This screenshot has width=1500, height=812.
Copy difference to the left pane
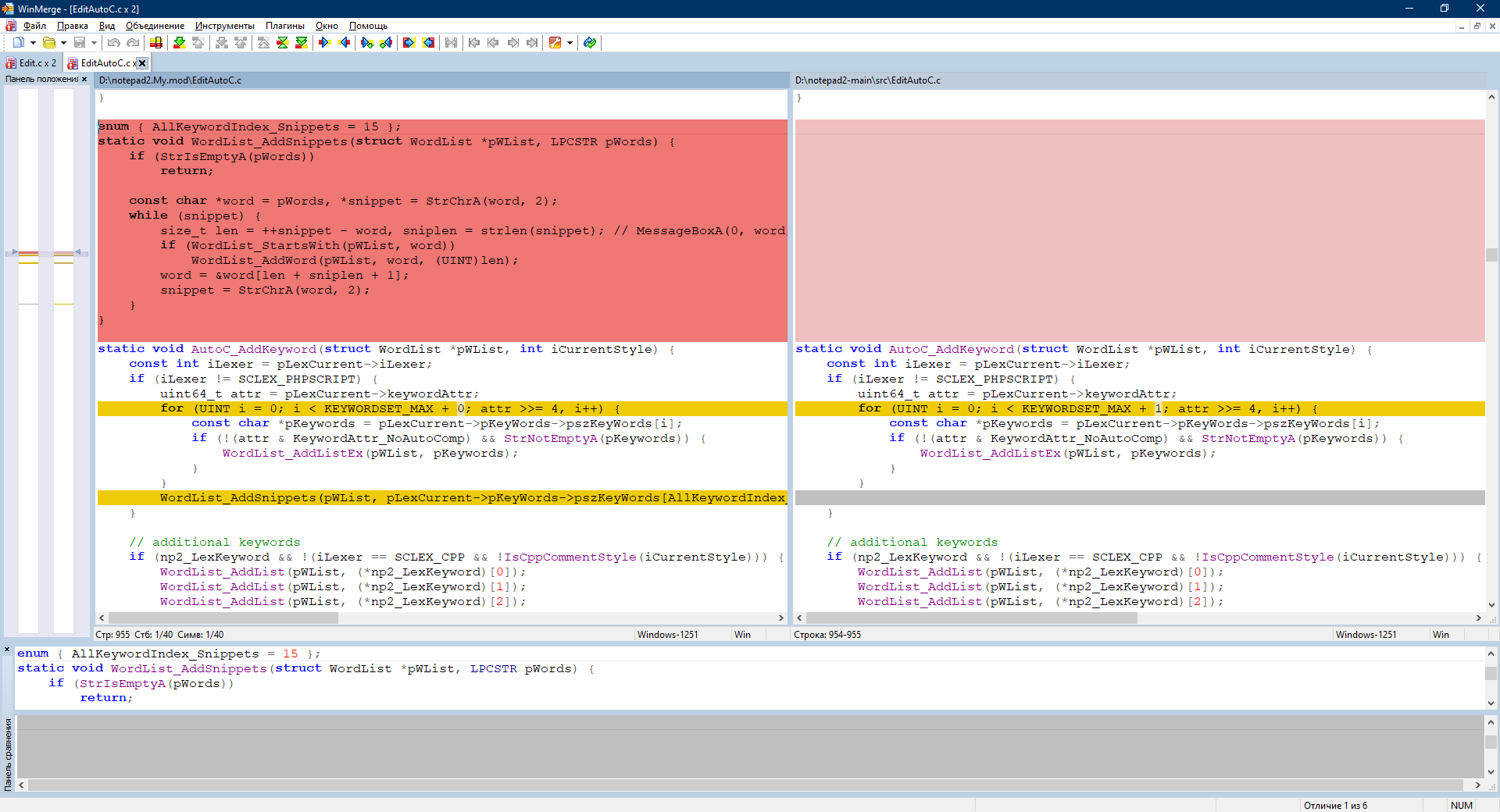coord(344,43)
